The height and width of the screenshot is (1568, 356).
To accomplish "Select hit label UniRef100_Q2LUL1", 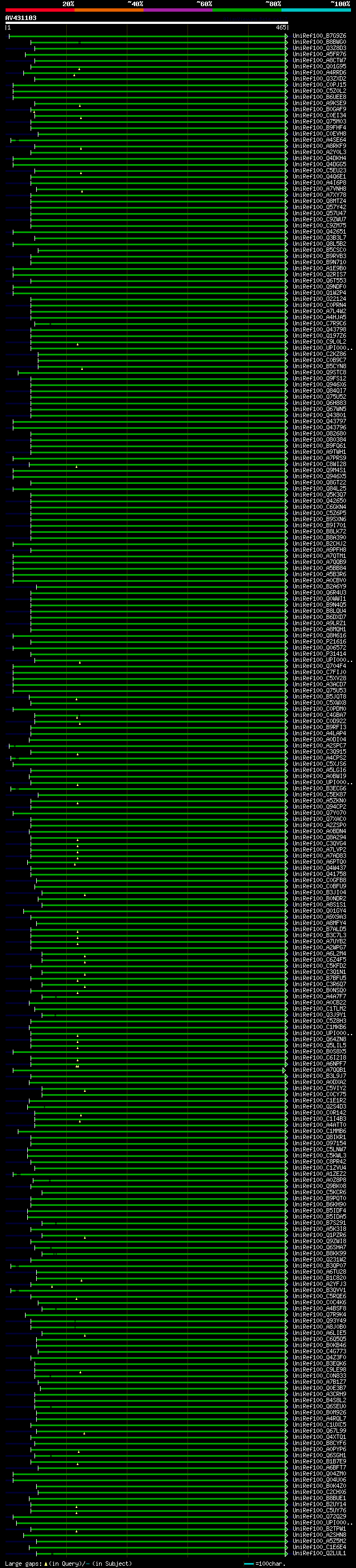I will click(x=319, y=1554).
